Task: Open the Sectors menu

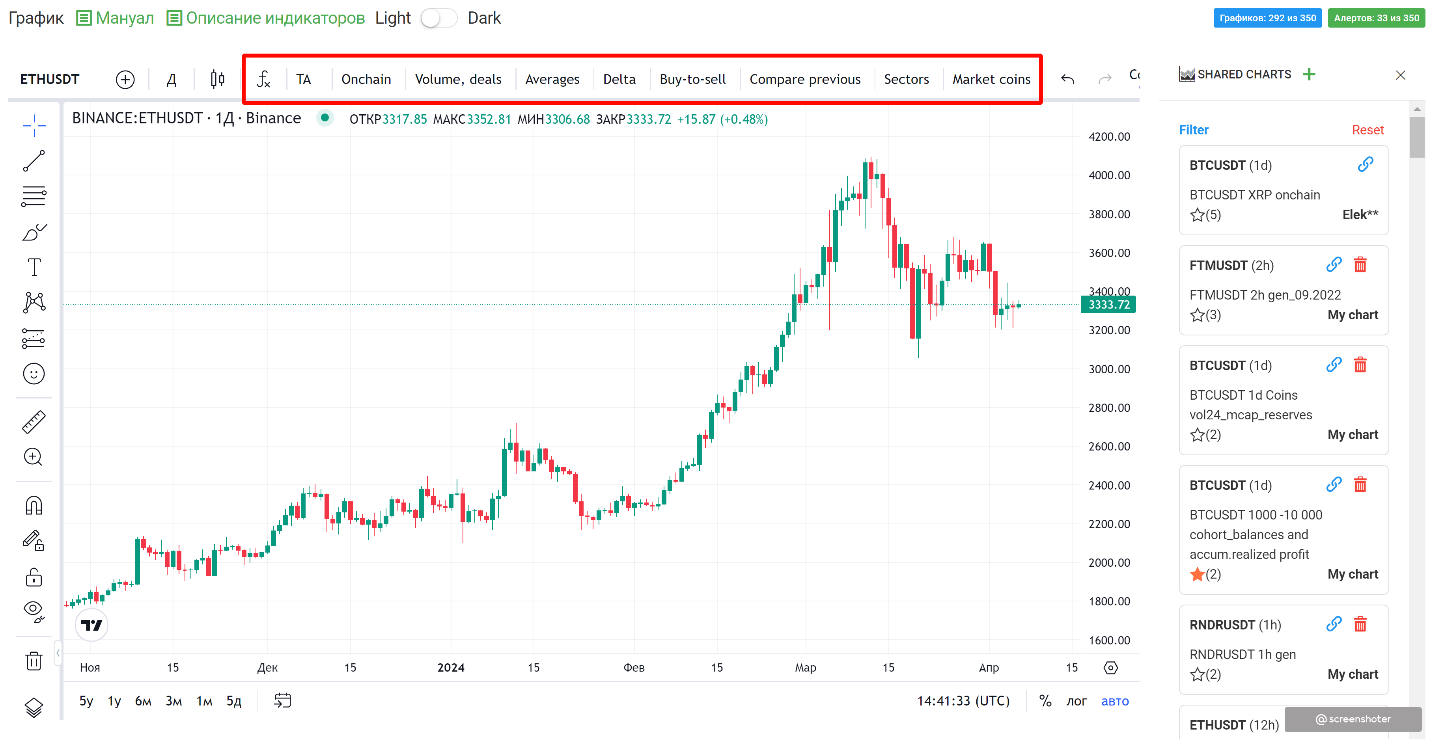Action: tap(906, 79)
